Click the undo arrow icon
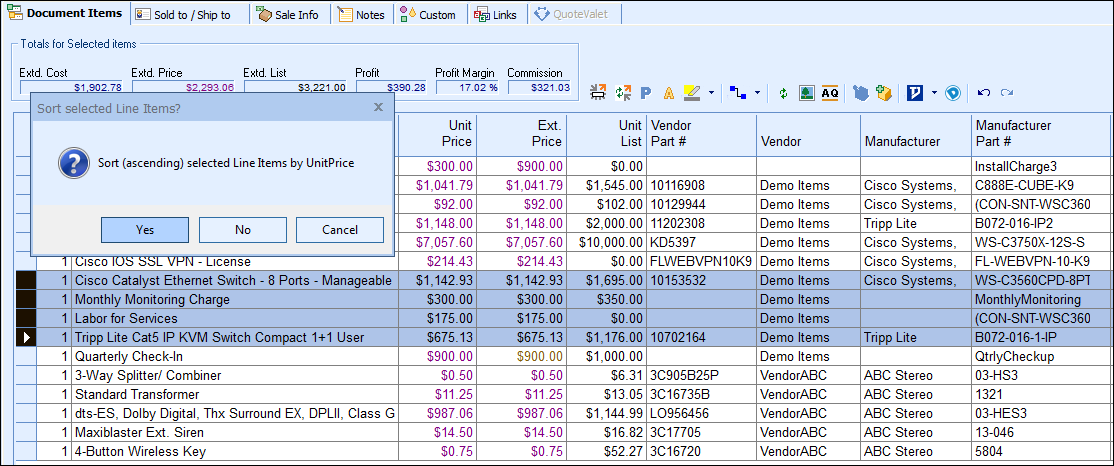1114x466 pixels. pyautogui.click(x=984, y=93)
